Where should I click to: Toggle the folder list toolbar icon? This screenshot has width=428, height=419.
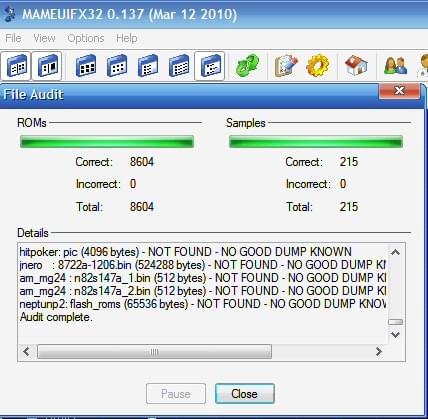coord(16,66)
